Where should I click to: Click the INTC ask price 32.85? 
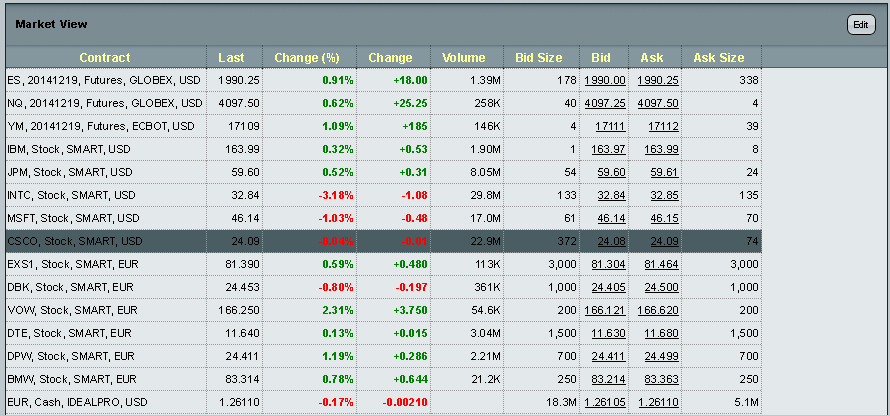click(x=664, y=195)
